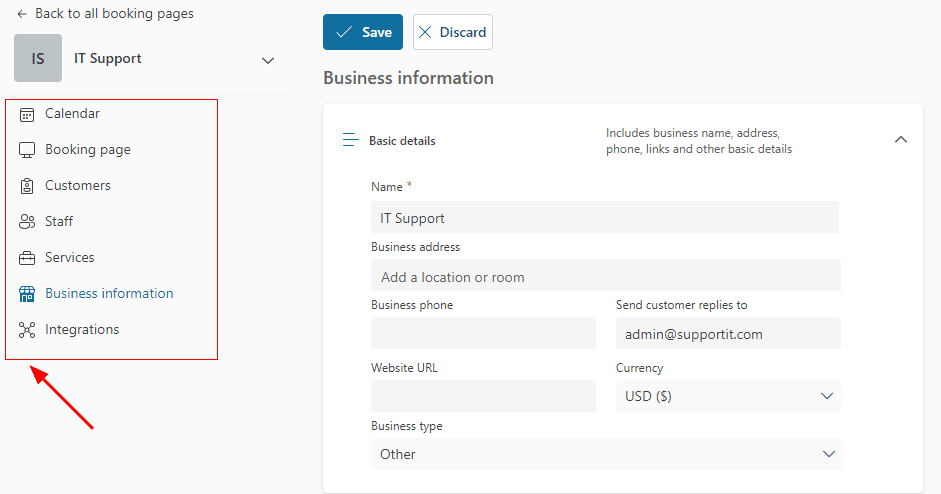941x494 pixels.
Task: Click the Website URL field
Action: (x=483, y=396)
